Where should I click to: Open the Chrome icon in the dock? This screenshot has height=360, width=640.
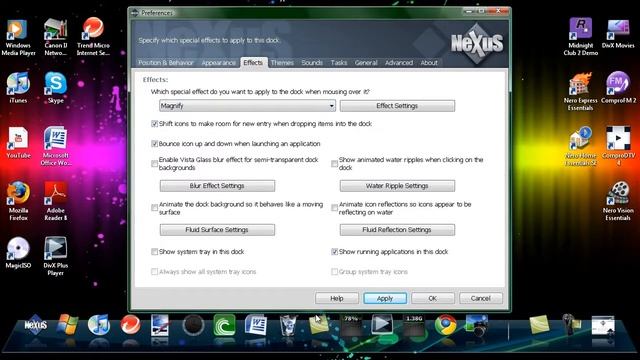coord(445,325)
